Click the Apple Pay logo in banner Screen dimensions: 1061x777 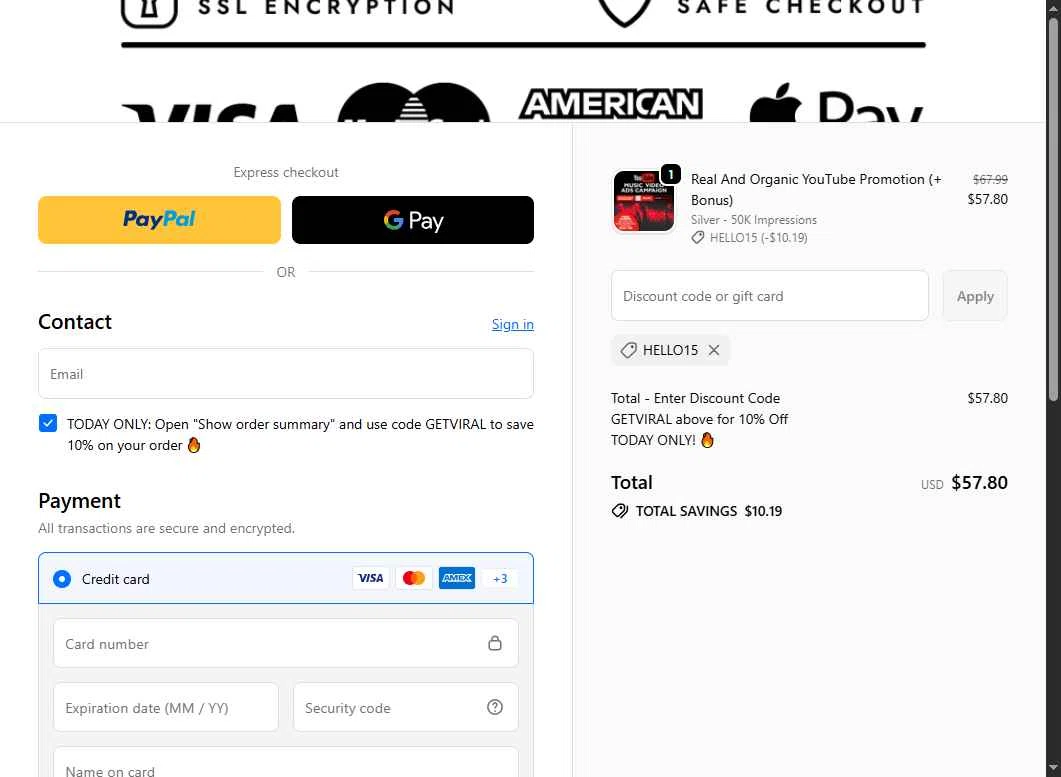(x=836, y=103)
